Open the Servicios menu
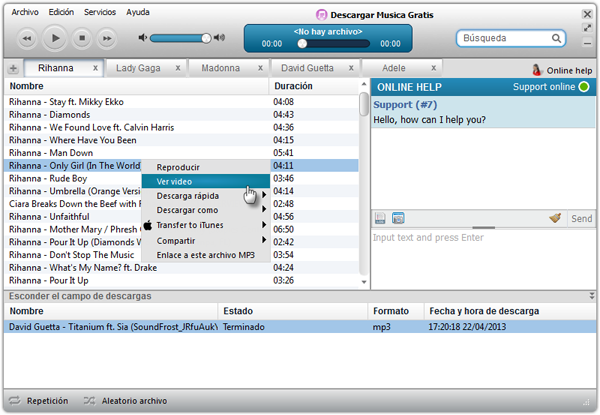600x415 pixels. tap(100, 12)
